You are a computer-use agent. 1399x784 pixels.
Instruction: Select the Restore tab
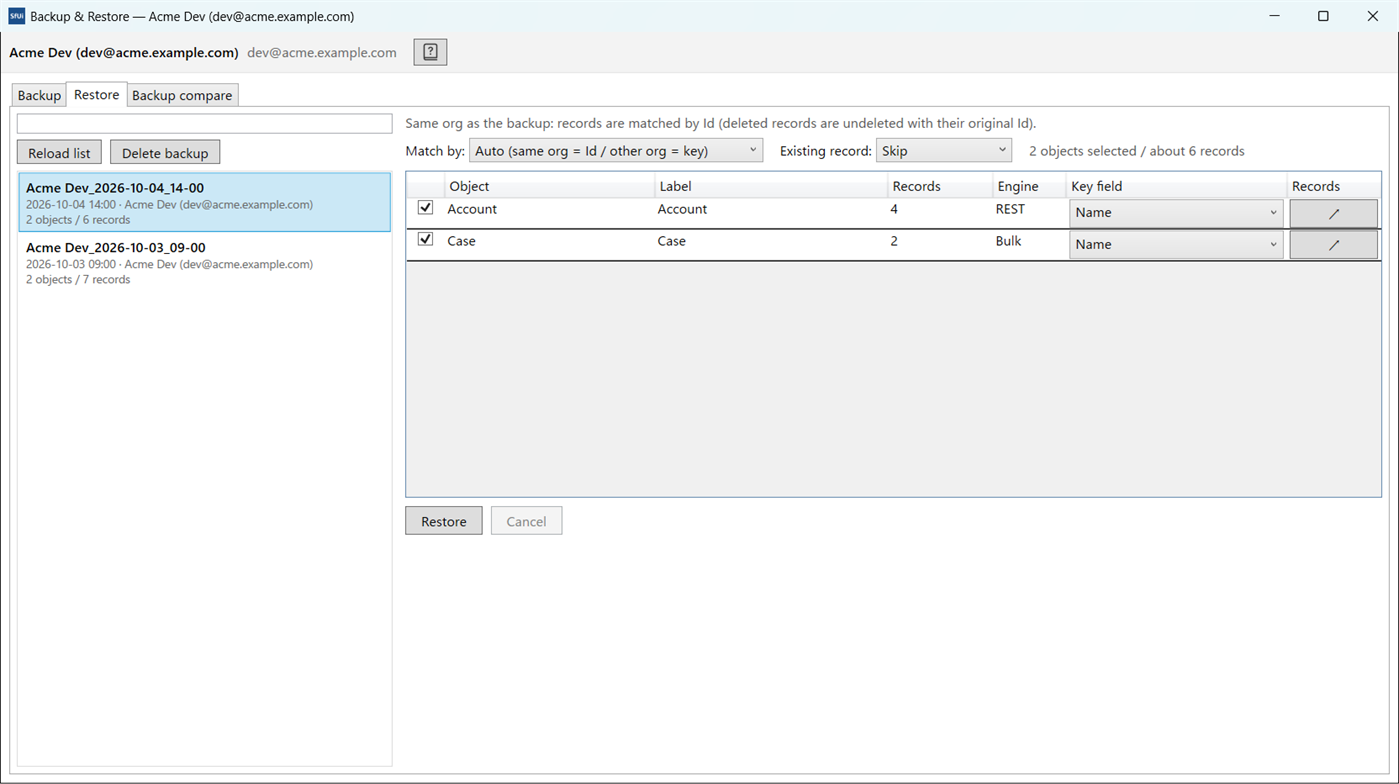pos(96,94)
